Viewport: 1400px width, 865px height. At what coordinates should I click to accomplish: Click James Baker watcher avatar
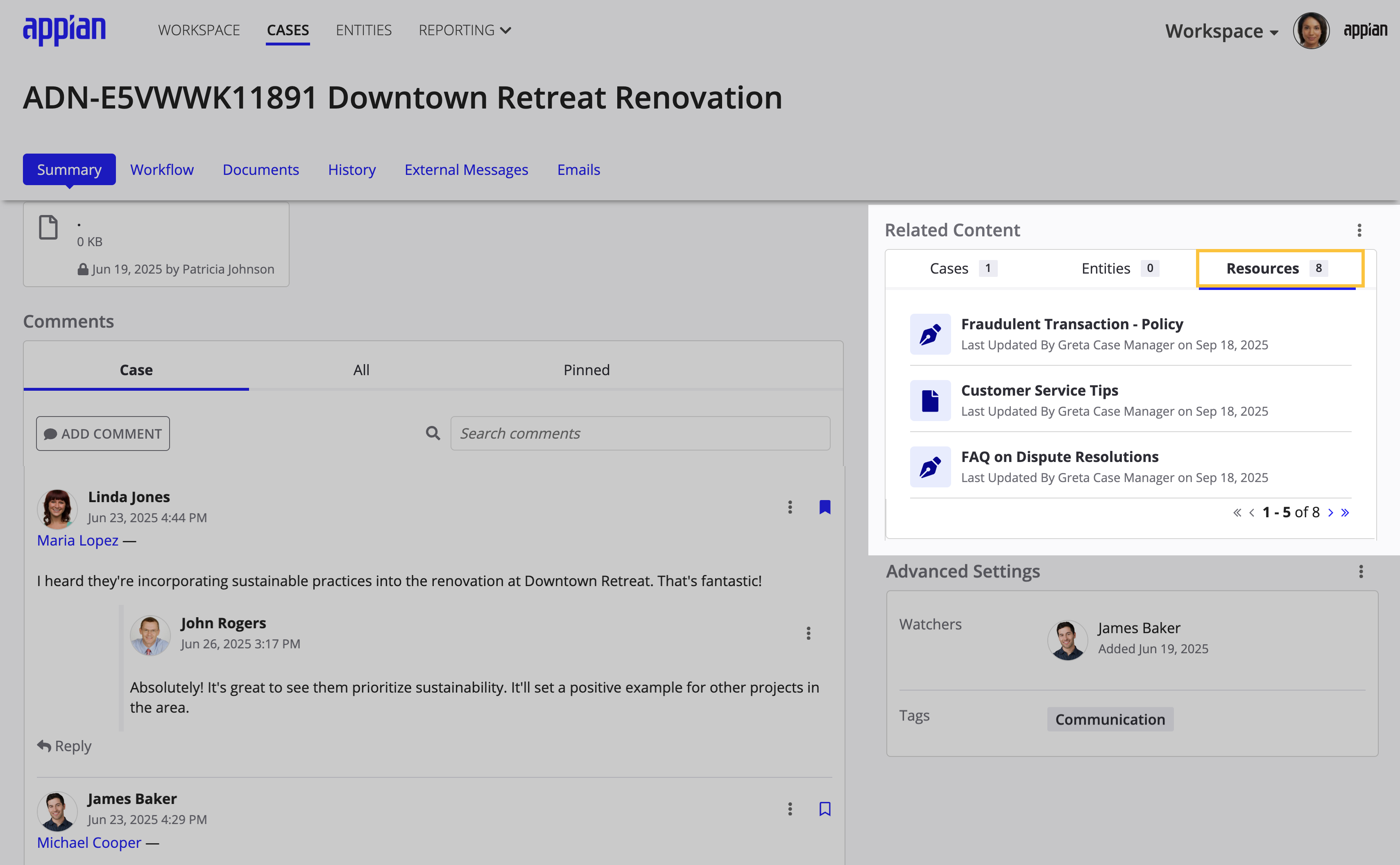[1067, 640]
